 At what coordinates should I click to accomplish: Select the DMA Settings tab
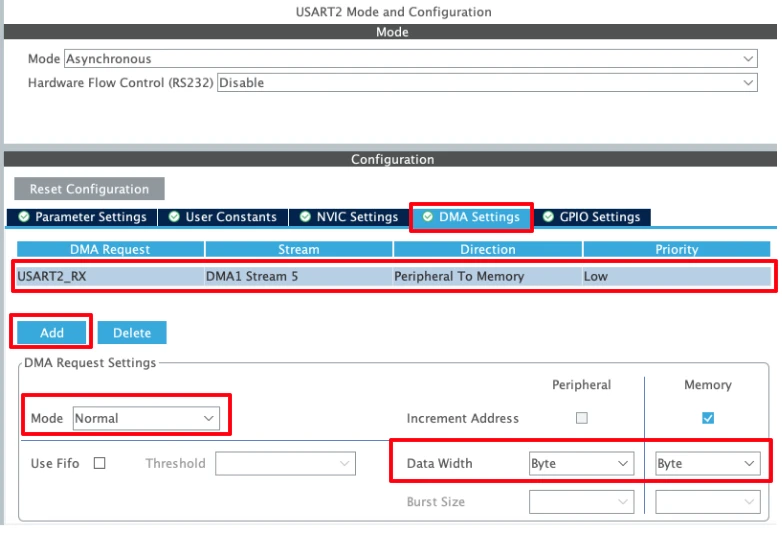pos(470,217)
